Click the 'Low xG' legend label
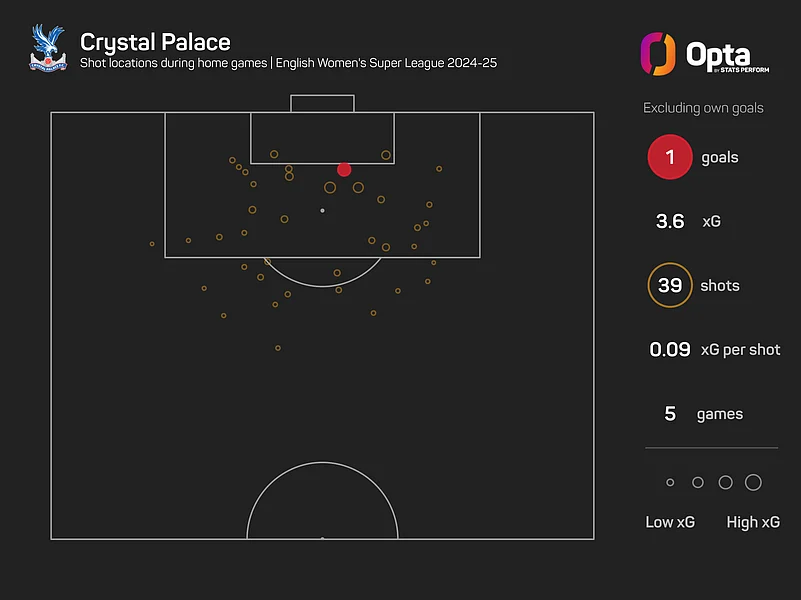Screen dimensions: 801x600 [670, 522]
